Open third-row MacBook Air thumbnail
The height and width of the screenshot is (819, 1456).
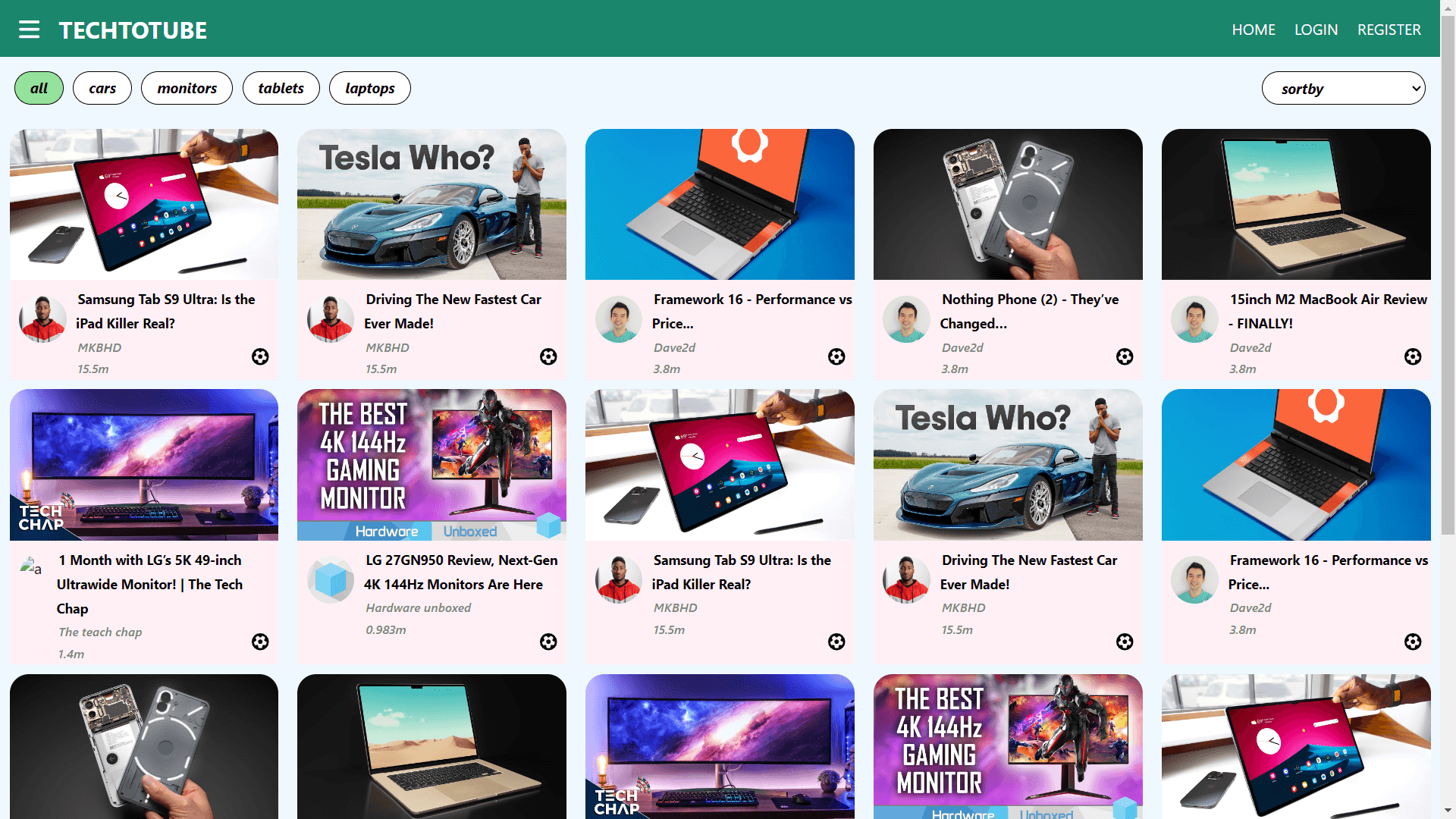[x=431, y=746]
